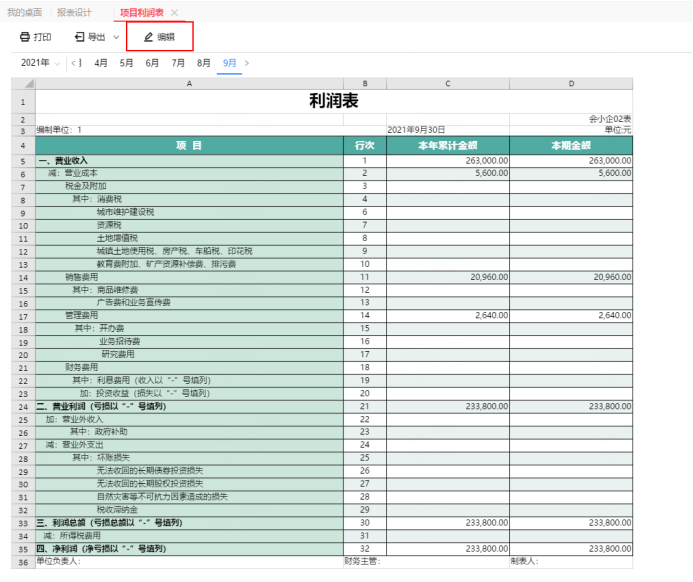Go to previous months with left chevron

coord(73,62)
